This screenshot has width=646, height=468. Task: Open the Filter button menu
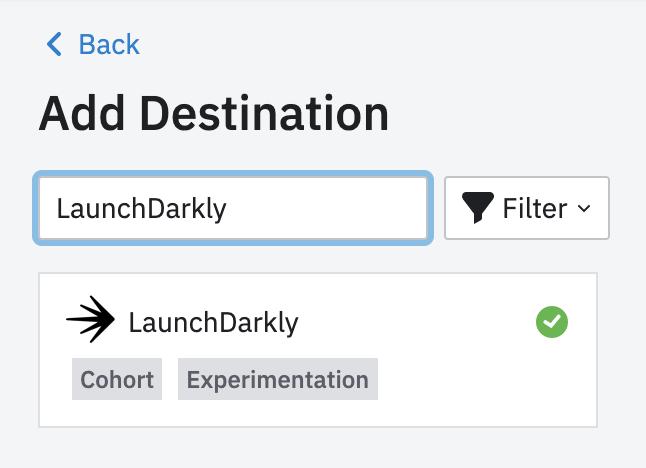(x=526, y=209)
